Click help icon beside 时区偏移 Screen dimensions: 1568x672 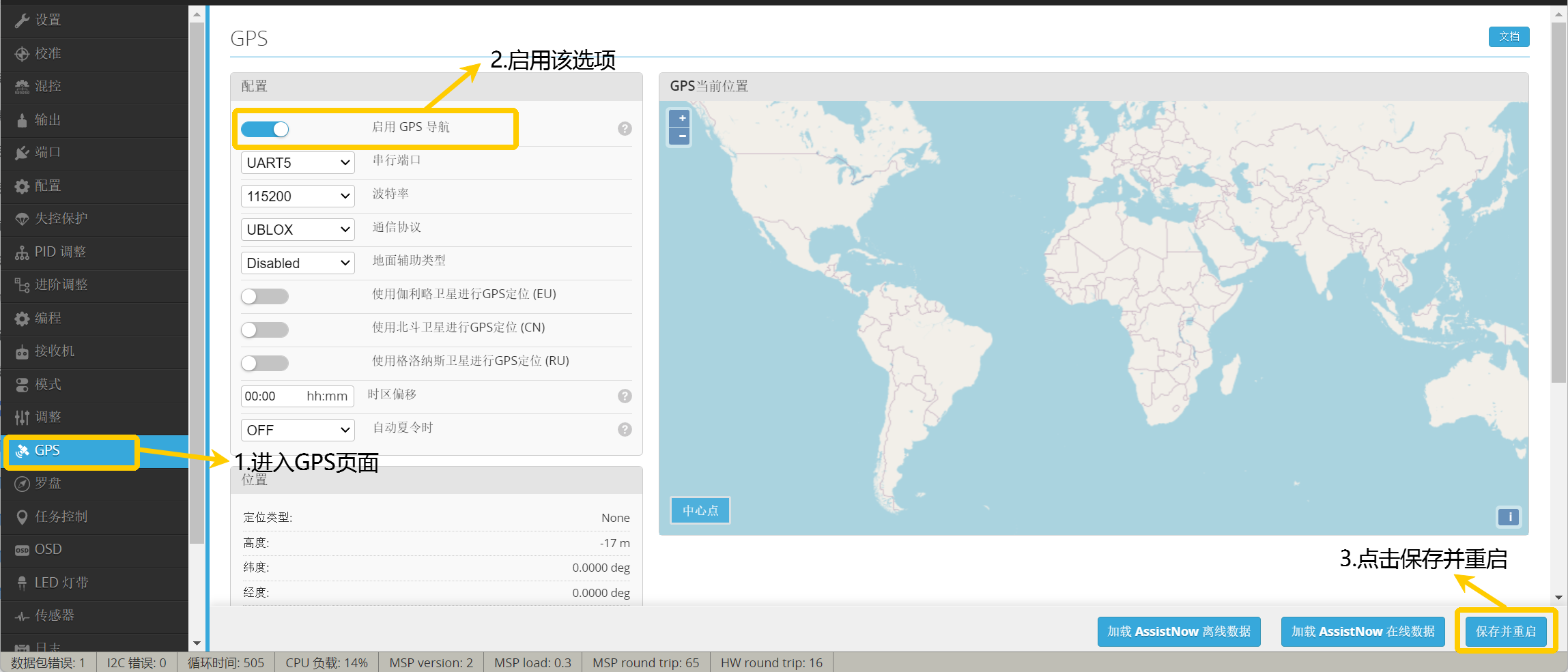(624, 396)
